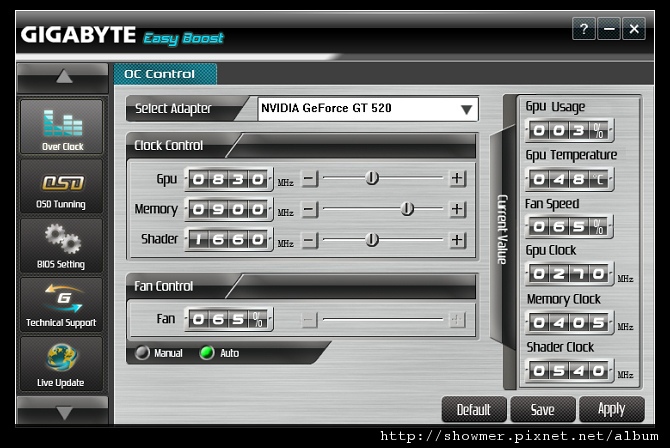The height and width of the screenshot is (448, 670).
Task: Switch to the OC Control tab
Action: pyautogui.click(x=165, y=74)
